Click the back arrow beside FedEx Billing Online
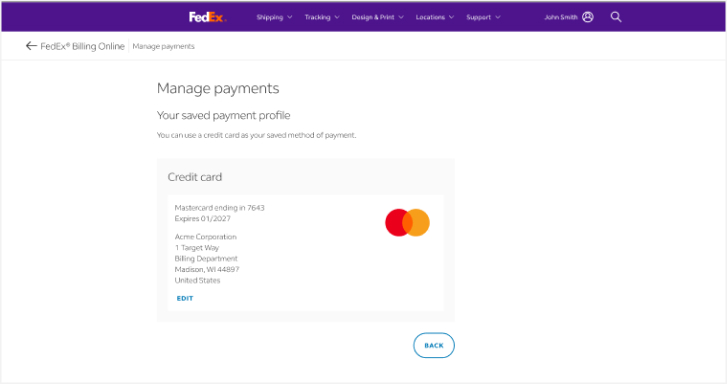Viewport: 727px width, 384px height. tap(31, 46)
